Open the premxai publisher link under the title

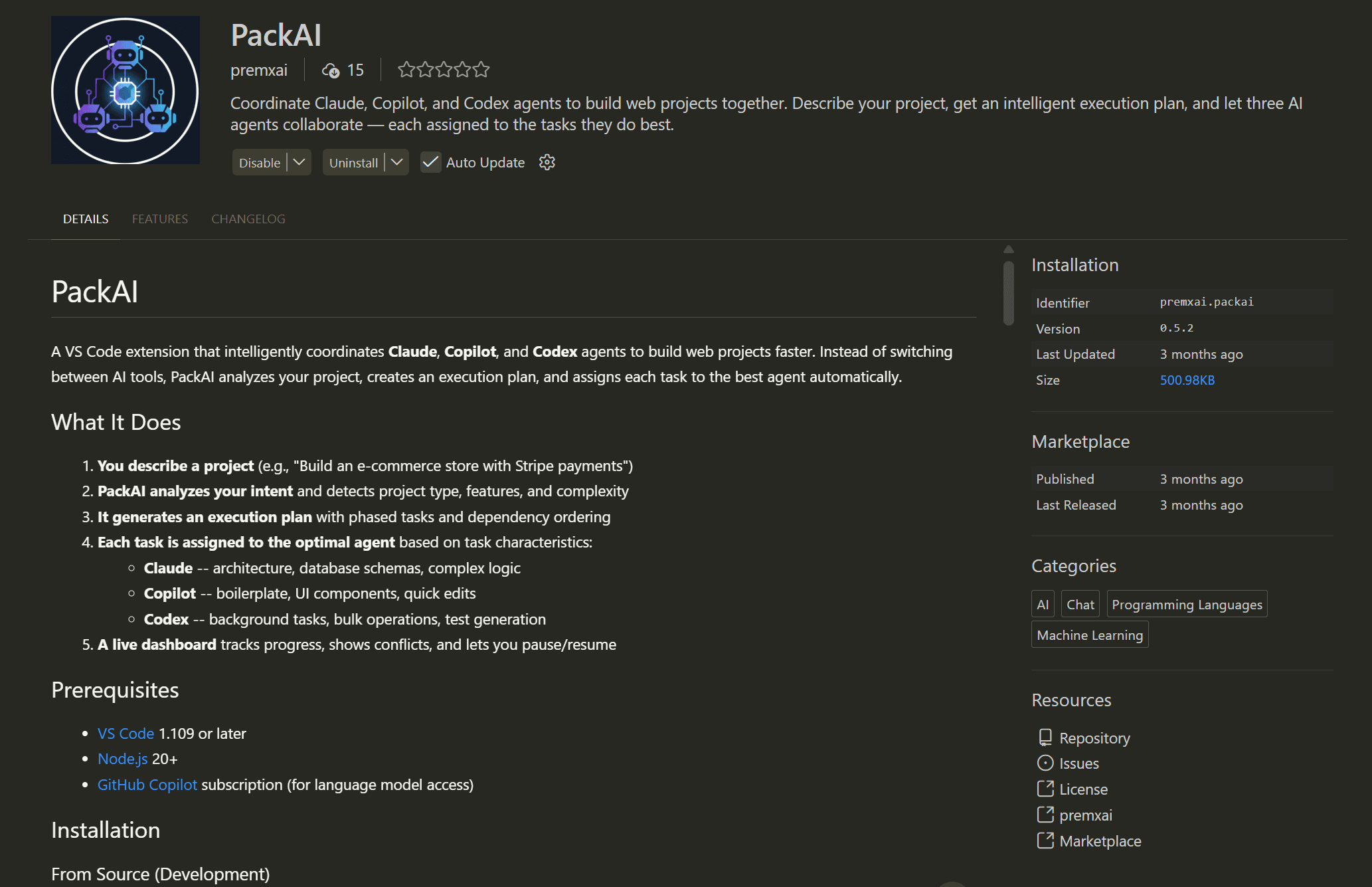(x=259, y=70)
